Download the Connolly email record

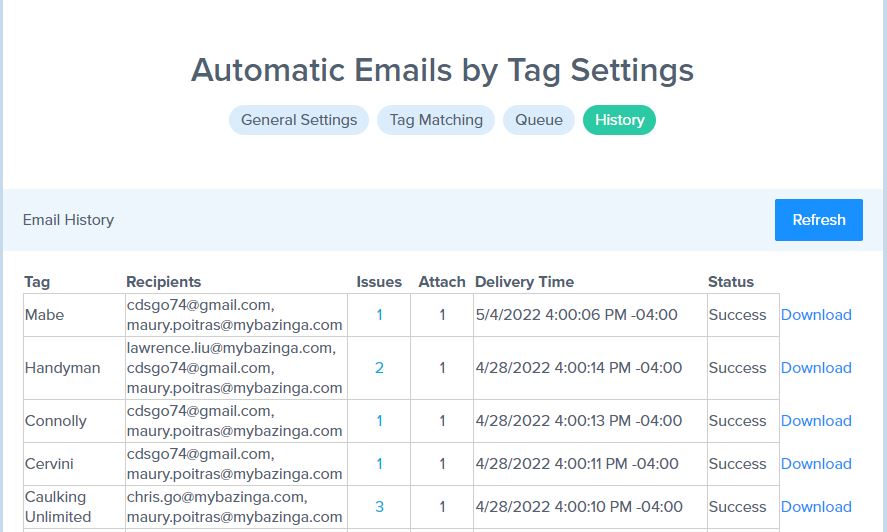tap(816, 421)
